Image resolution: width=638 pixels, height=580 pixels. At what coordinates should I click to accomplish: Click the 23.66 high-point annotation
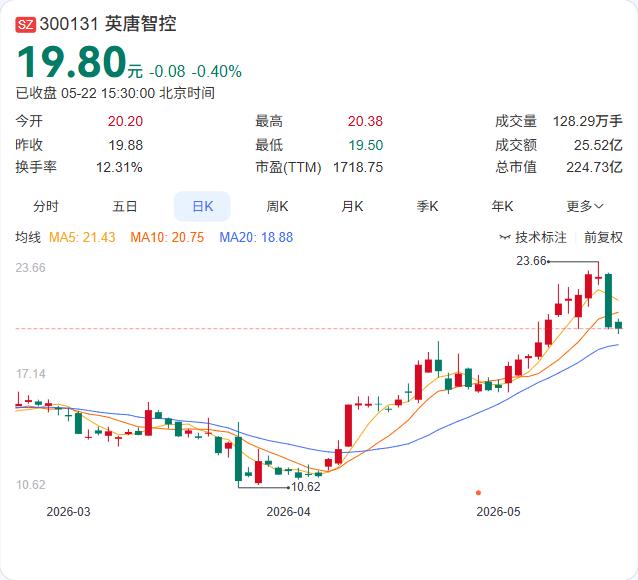[531, 261]
